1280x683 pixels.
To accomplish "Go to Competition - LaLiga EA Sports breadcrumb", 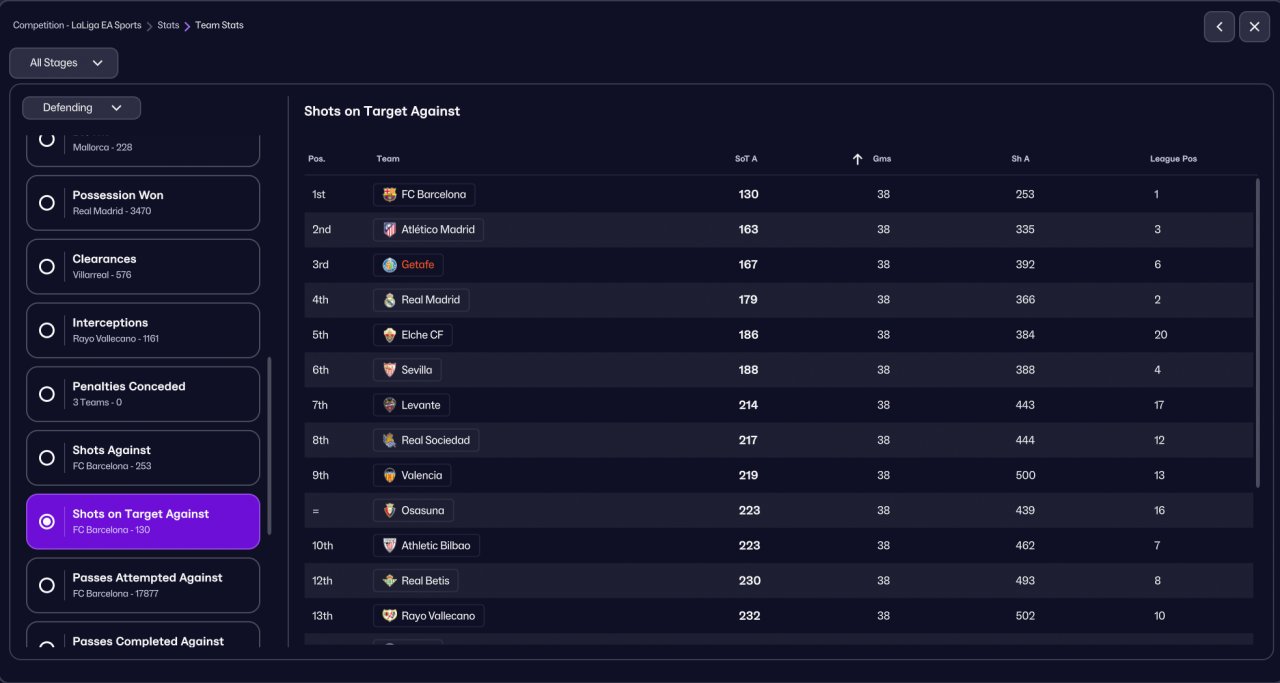I will (x=77, y=25).
